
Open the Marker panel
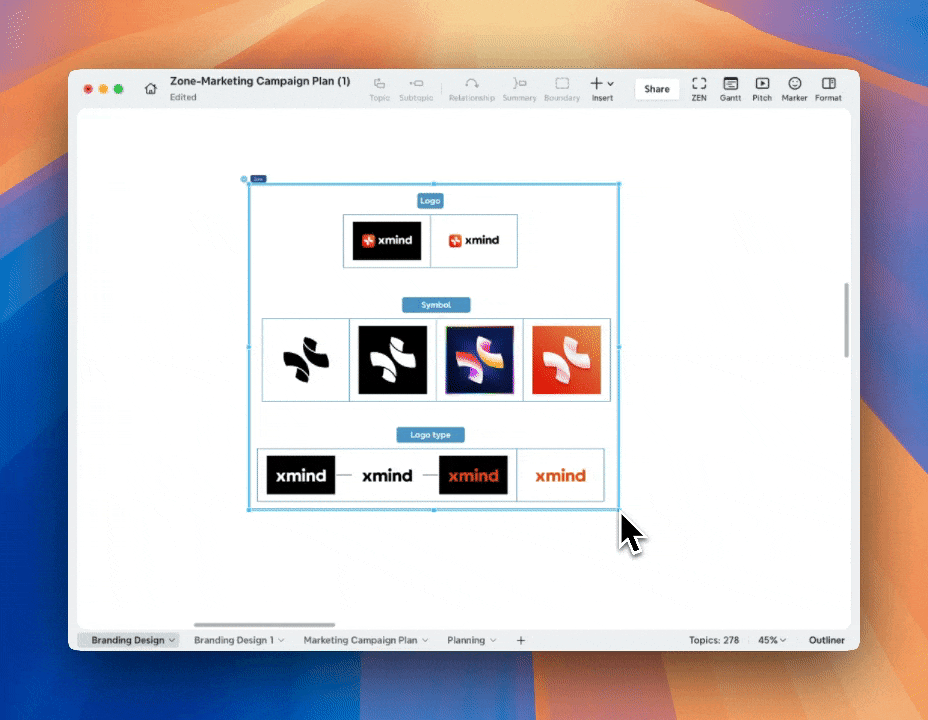794,89
